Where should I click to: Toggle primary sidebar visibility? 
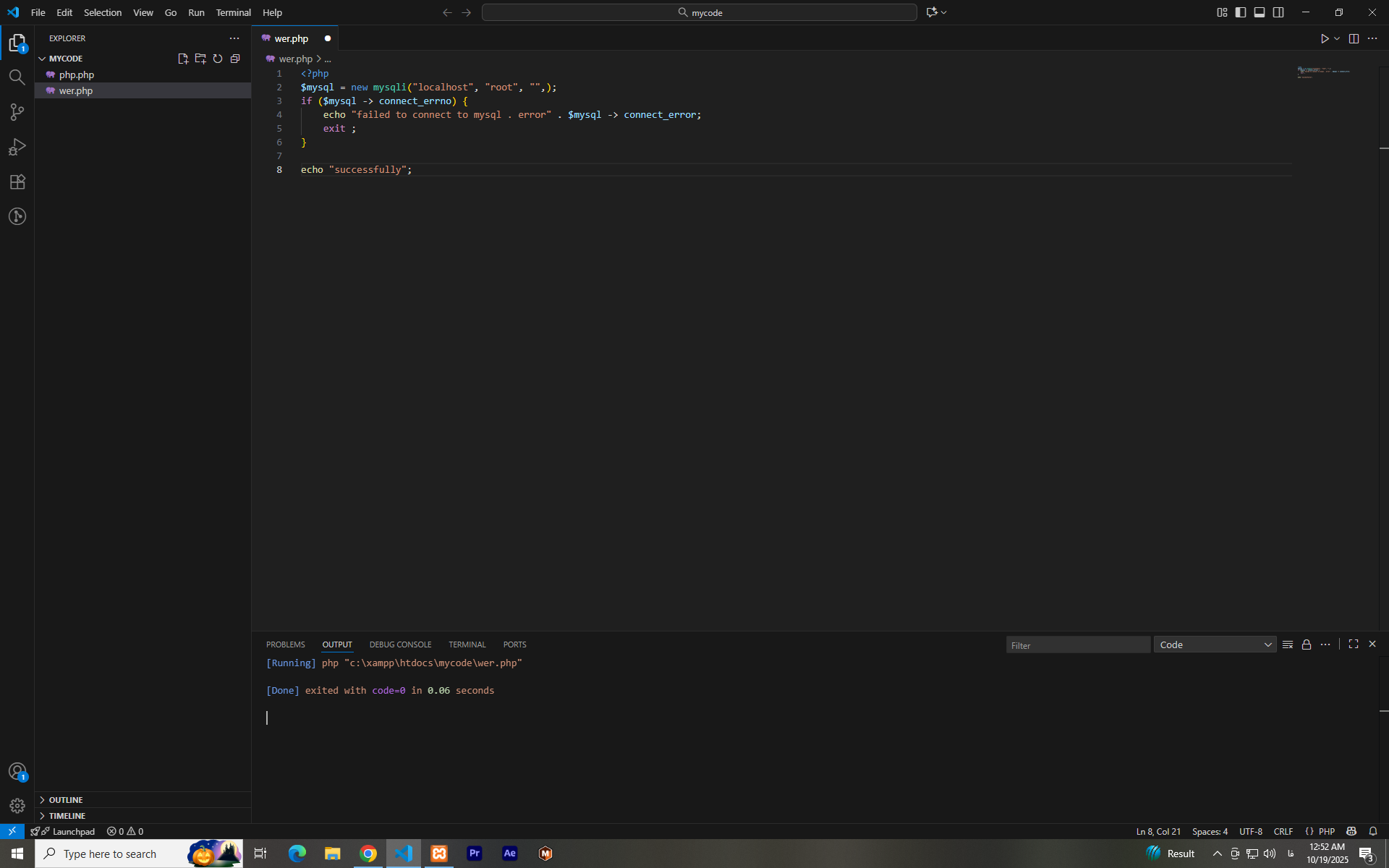1241,12
